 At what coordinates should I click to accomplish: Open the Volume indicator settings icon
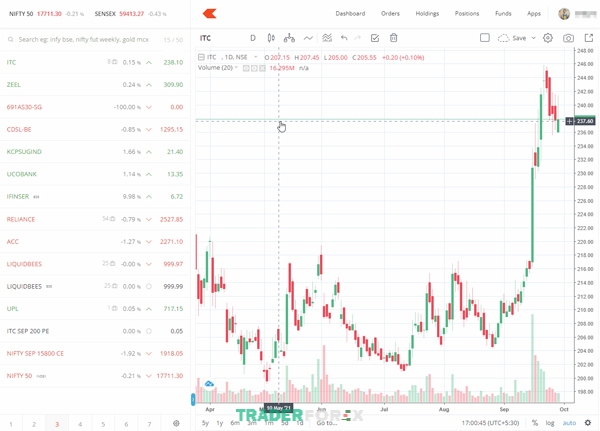click(254, 68)
